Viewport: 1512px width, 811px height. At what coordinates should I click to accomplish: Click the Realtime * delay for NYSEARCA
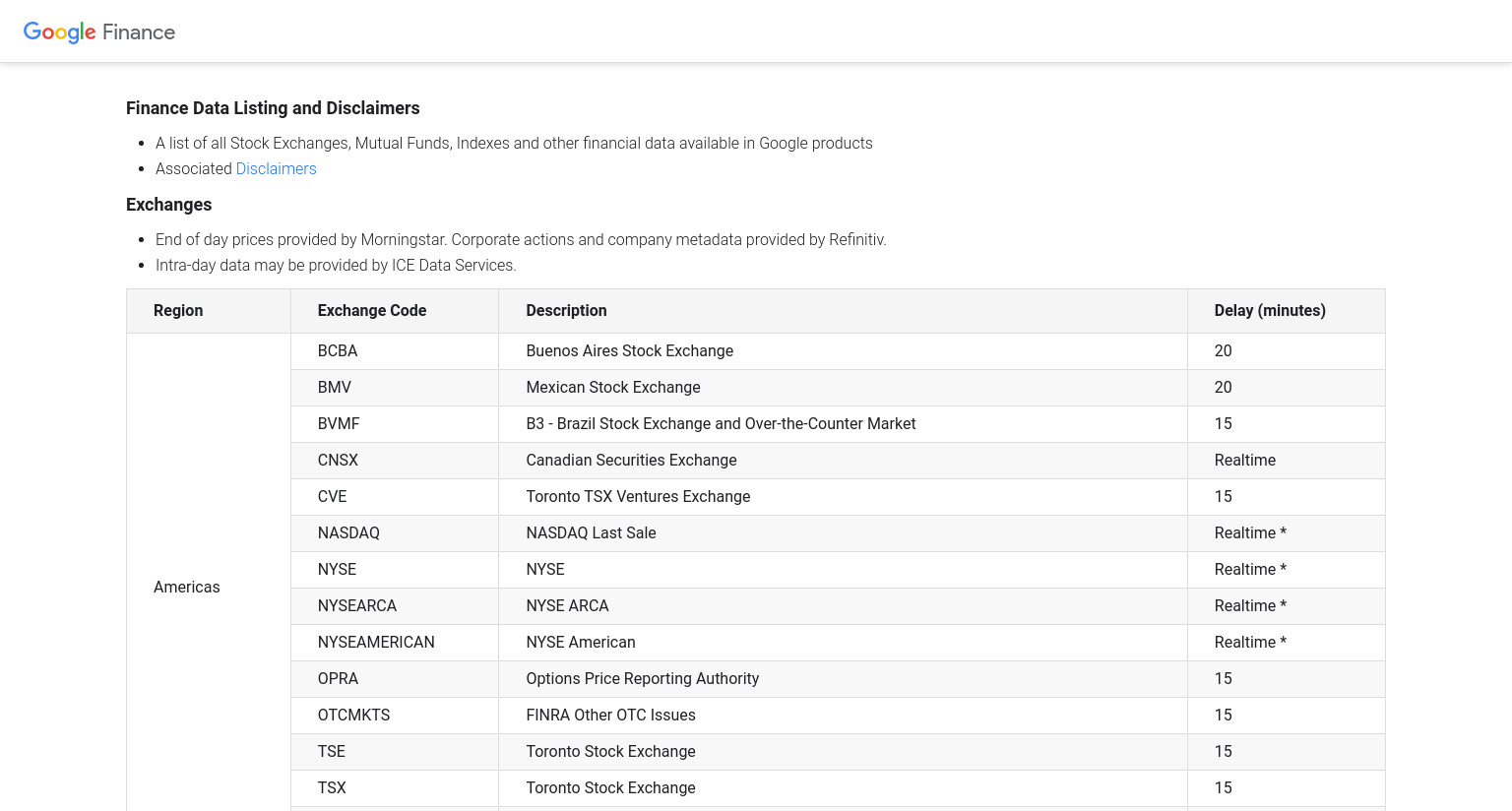[1250, 605]
